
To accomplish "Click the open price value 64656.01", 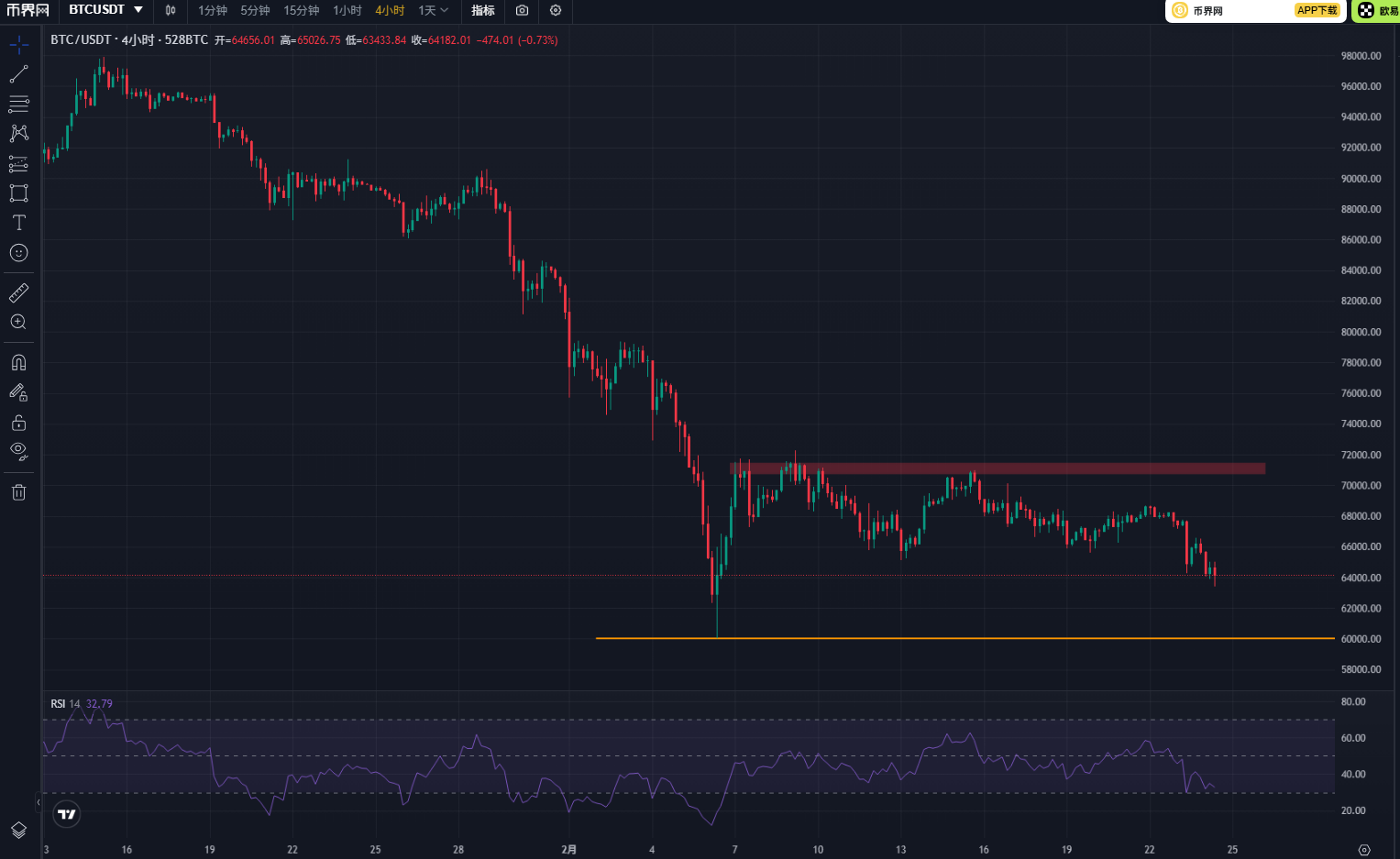I will click(253, 40).
